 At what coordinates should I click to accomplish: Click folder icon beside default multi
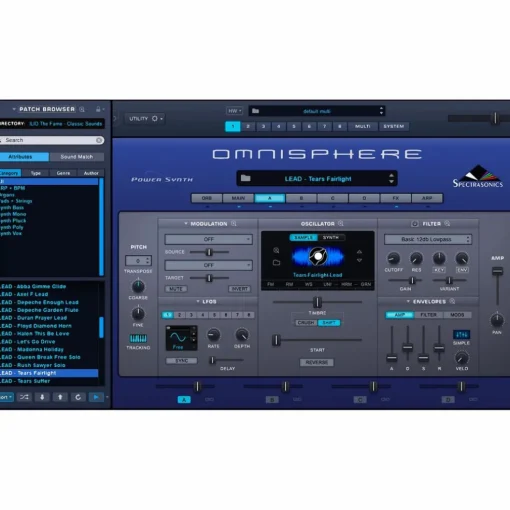256,111
